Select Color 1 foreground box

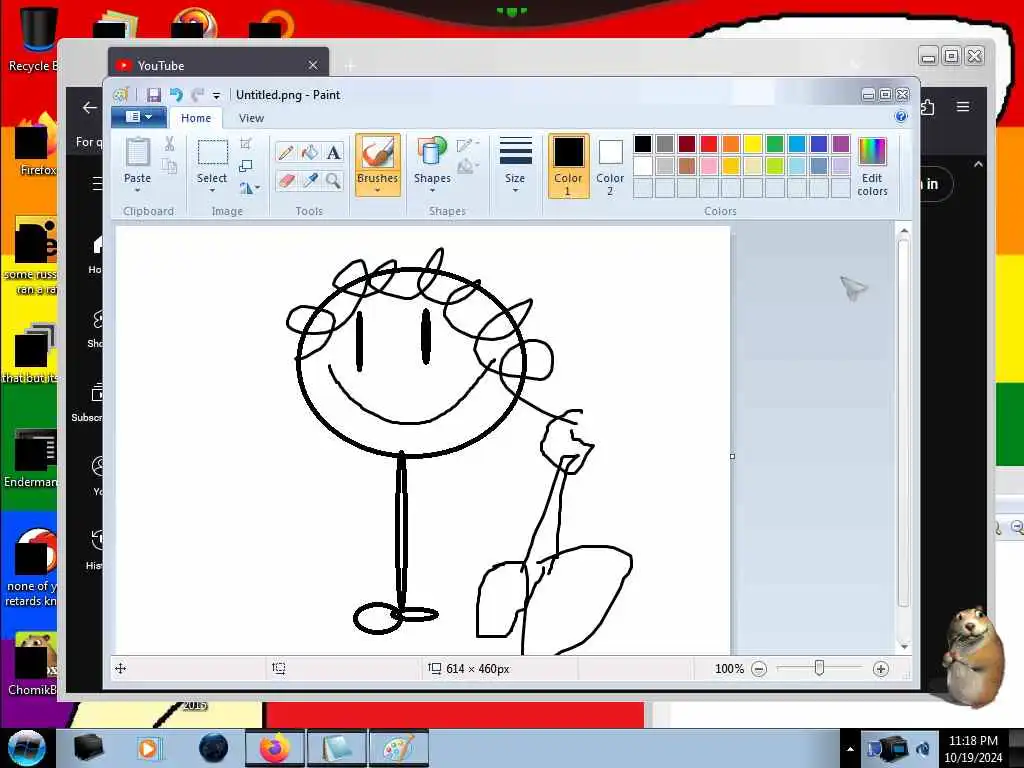coord(568,166)
